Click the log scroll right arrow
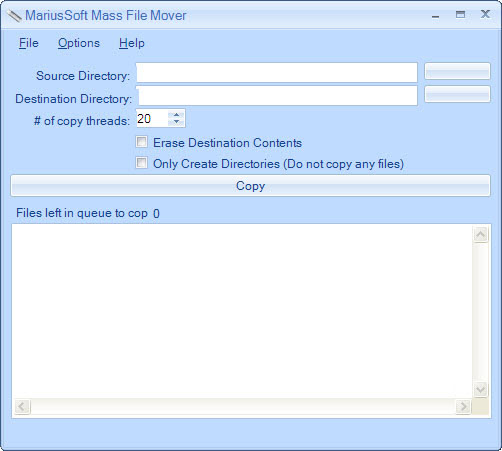This screenshot has height=451, width=502. 463,407
